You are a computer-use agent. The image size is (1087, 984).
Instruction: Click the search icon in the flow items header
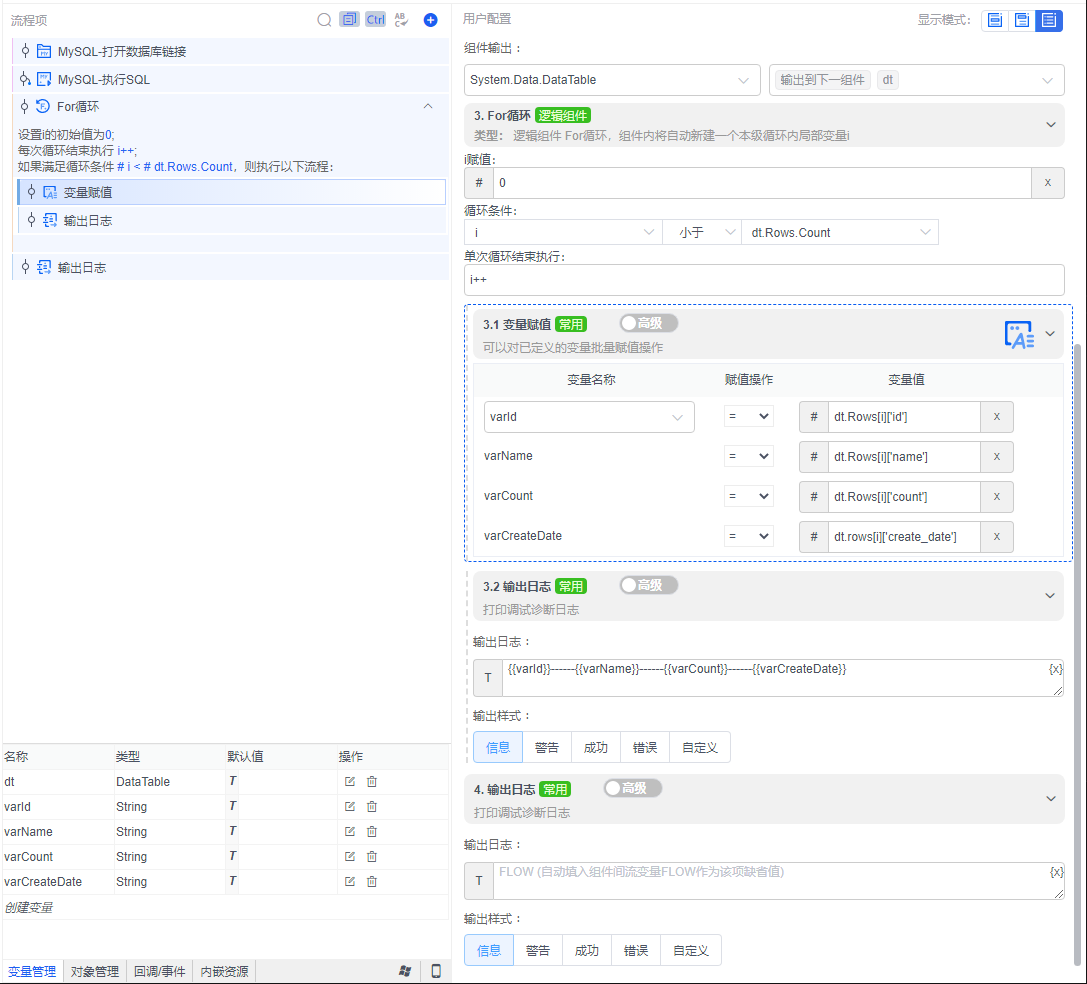pyautogui.click(x=324, y=20)
